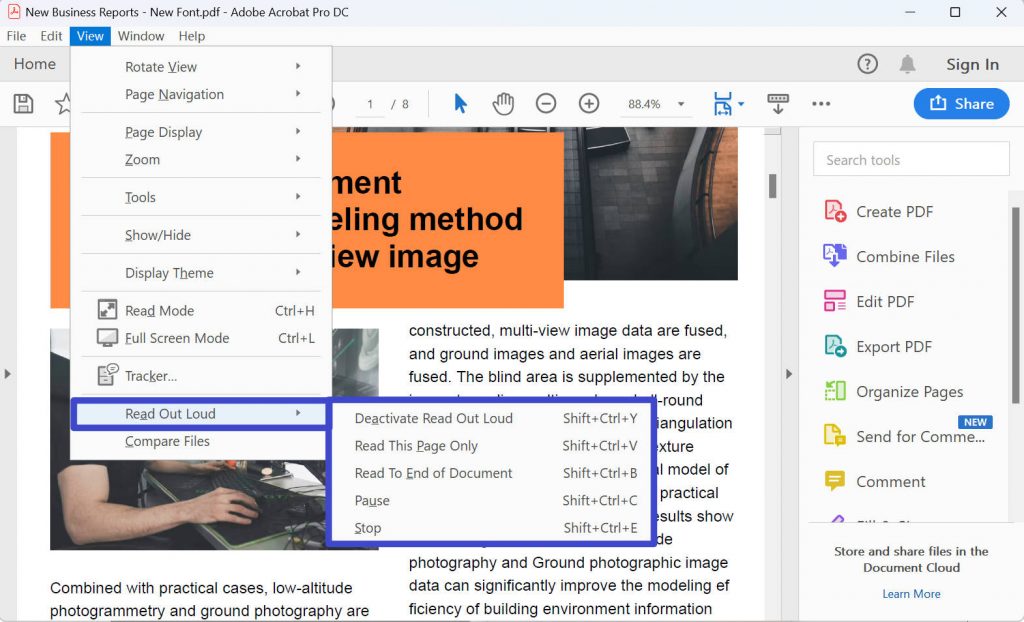Pause the Read Out Loud playback
1024x622 pixels.
tap(372, 500)
